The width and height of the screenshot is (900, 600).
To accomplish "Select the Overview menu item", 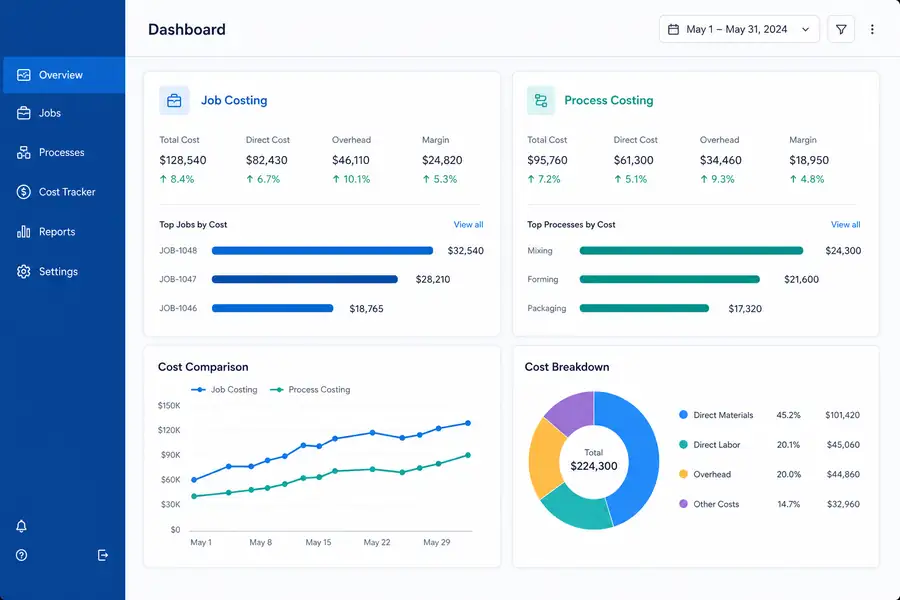I will click(63, 75).
